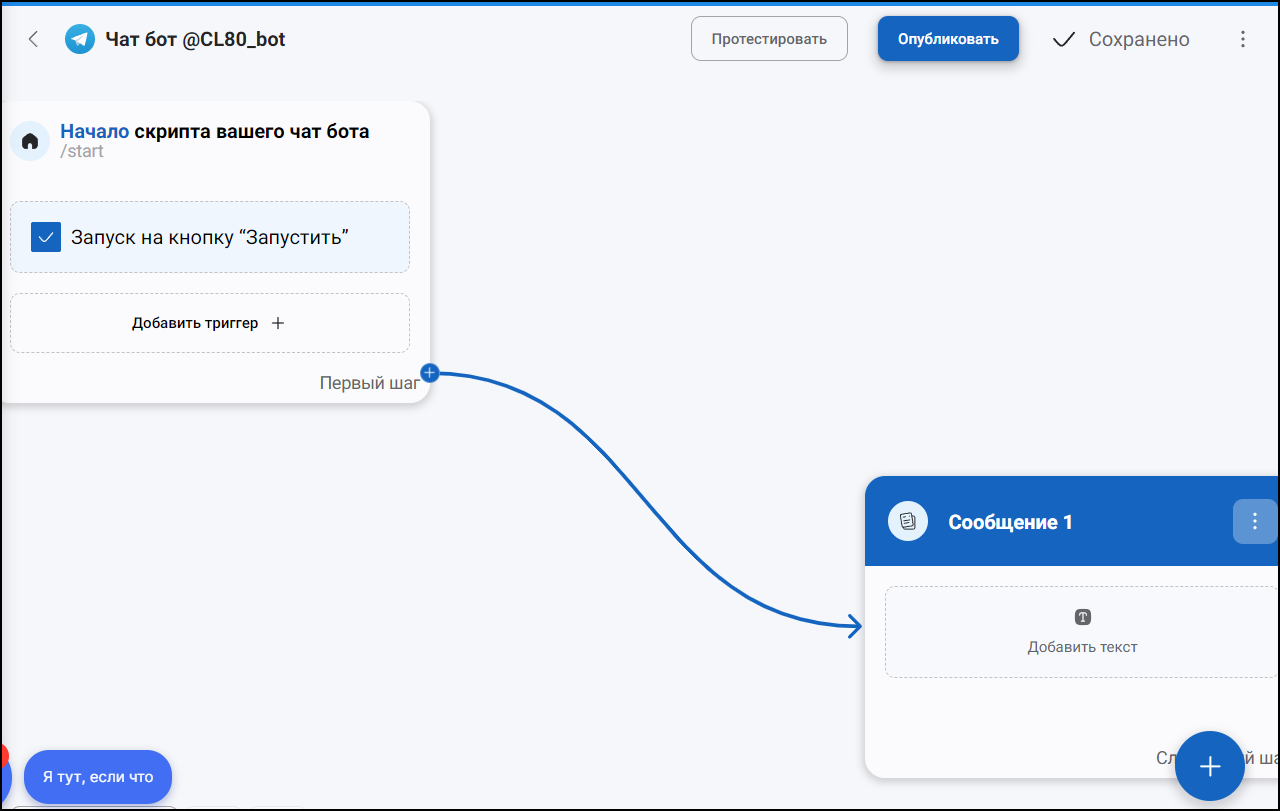Screen dimensions: 1280x811
Task: Click the Добавить текст area
Action: [1082, 632]
